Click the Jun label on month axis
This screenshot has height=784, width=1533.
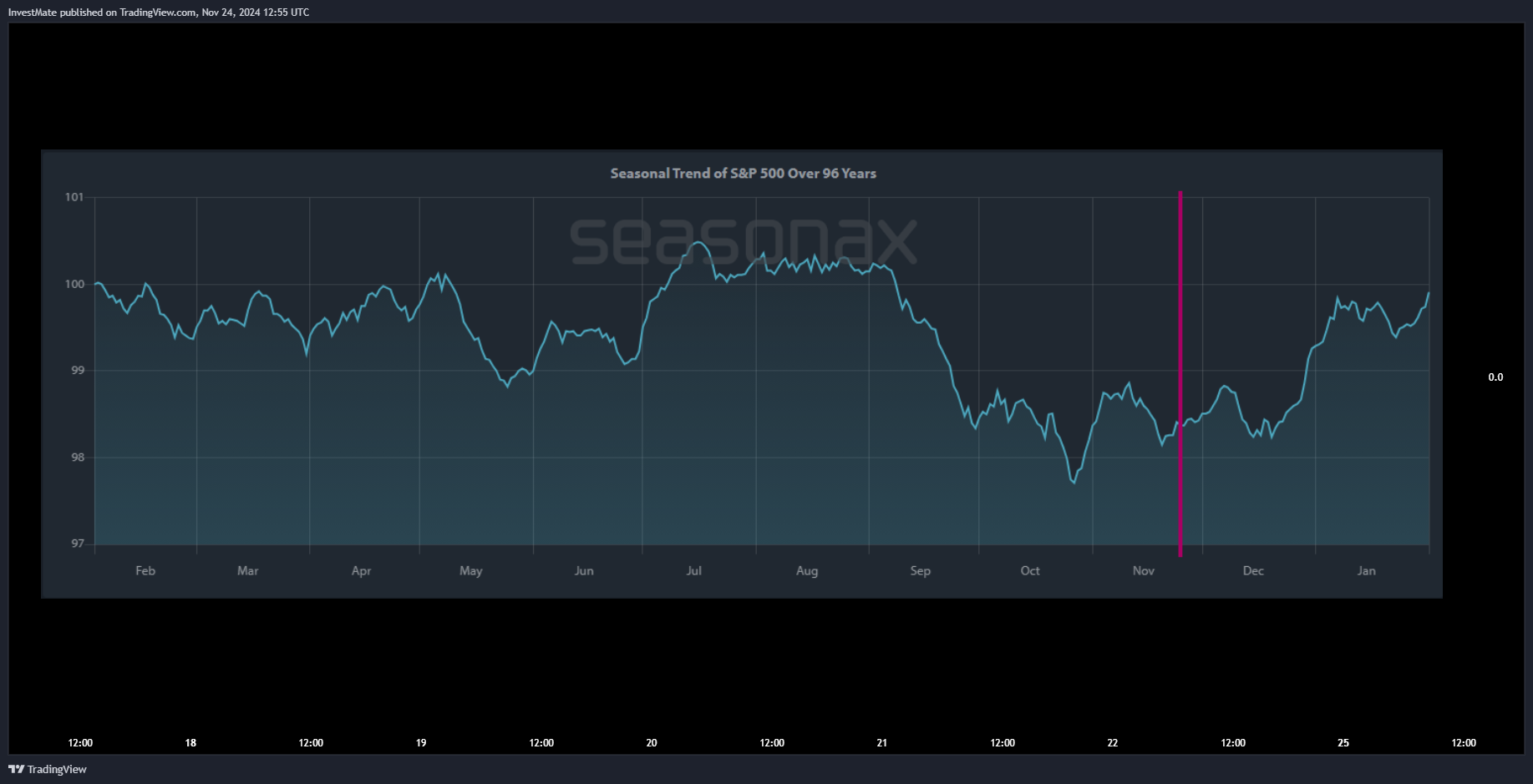pos(584,571)
